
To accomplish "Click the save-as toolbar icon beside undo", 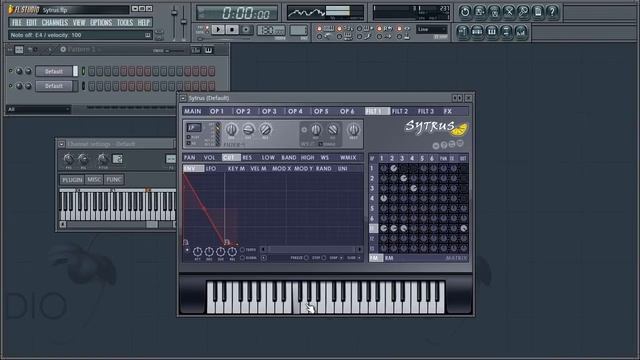I will [479, 12].
